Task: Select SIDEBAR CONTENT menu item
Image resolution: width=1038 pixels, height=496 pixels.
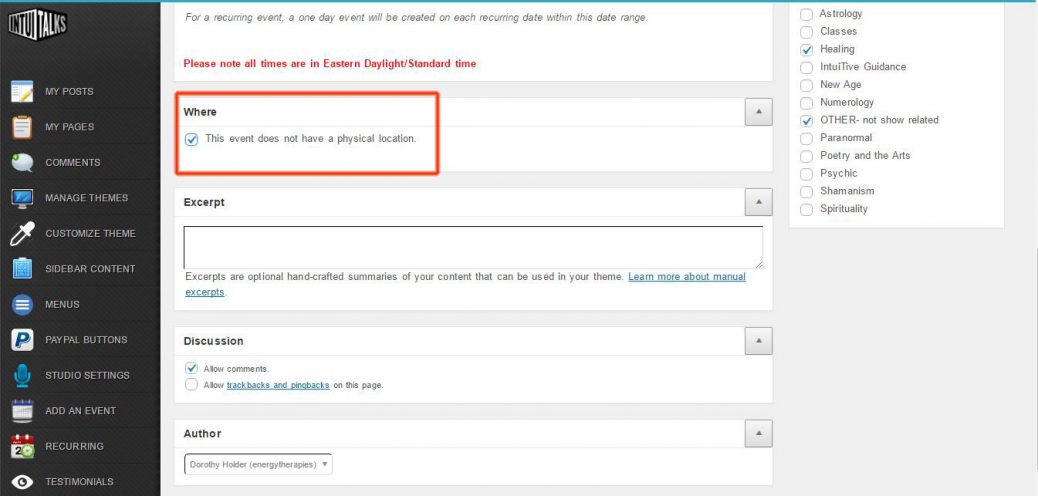Action: pos(90,269)
